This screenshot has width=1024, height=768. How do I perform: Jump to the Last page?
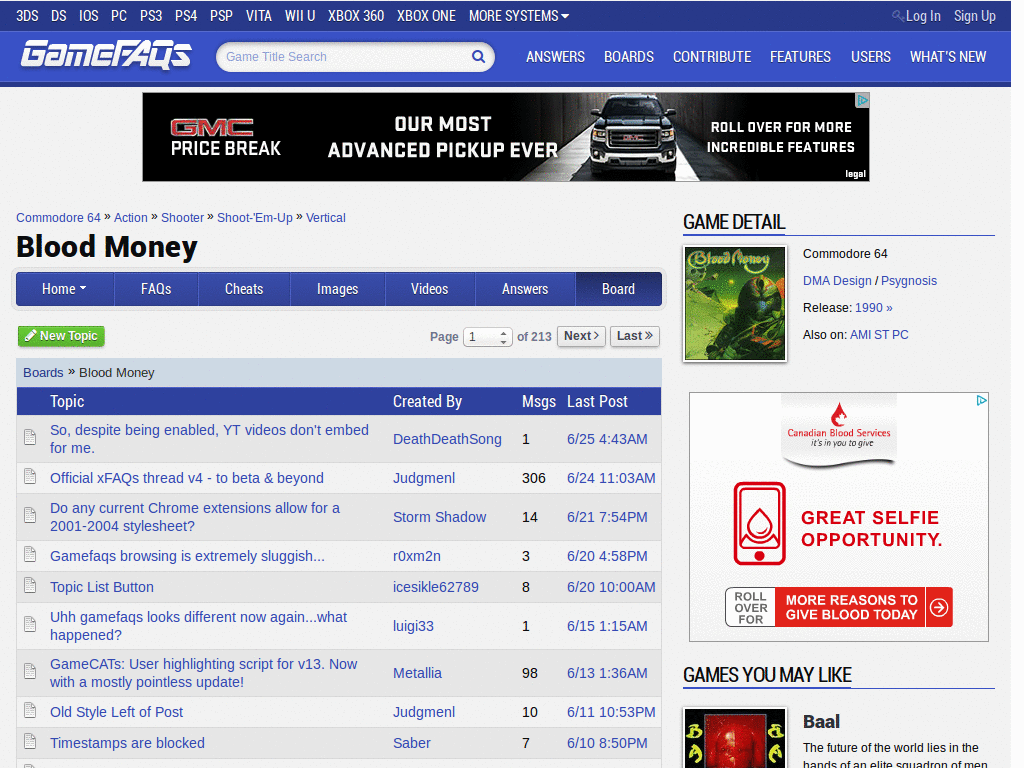pos(635,336)
